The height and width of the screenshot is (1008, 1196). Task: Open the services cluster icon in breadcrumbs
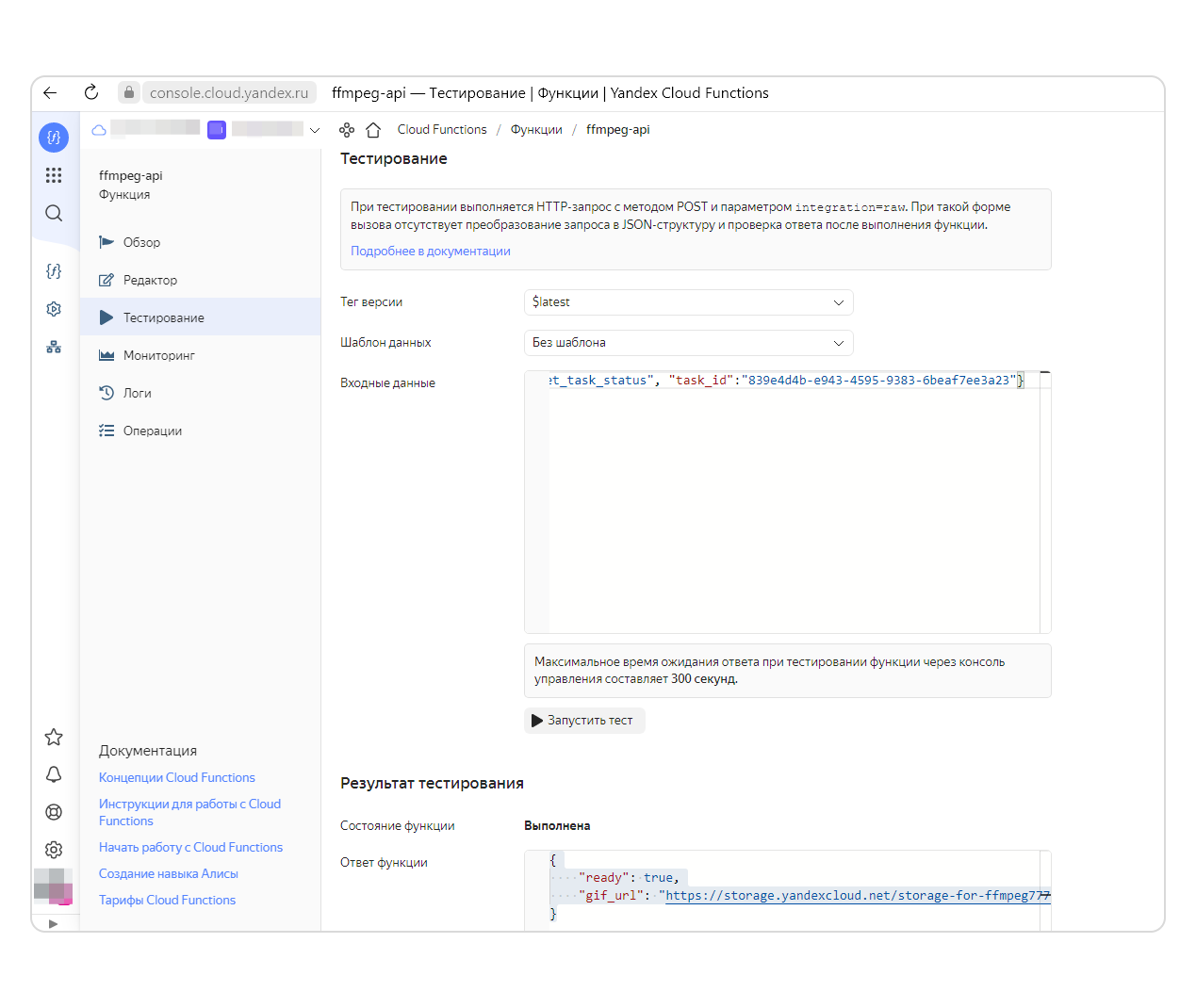tap(347, 130)
